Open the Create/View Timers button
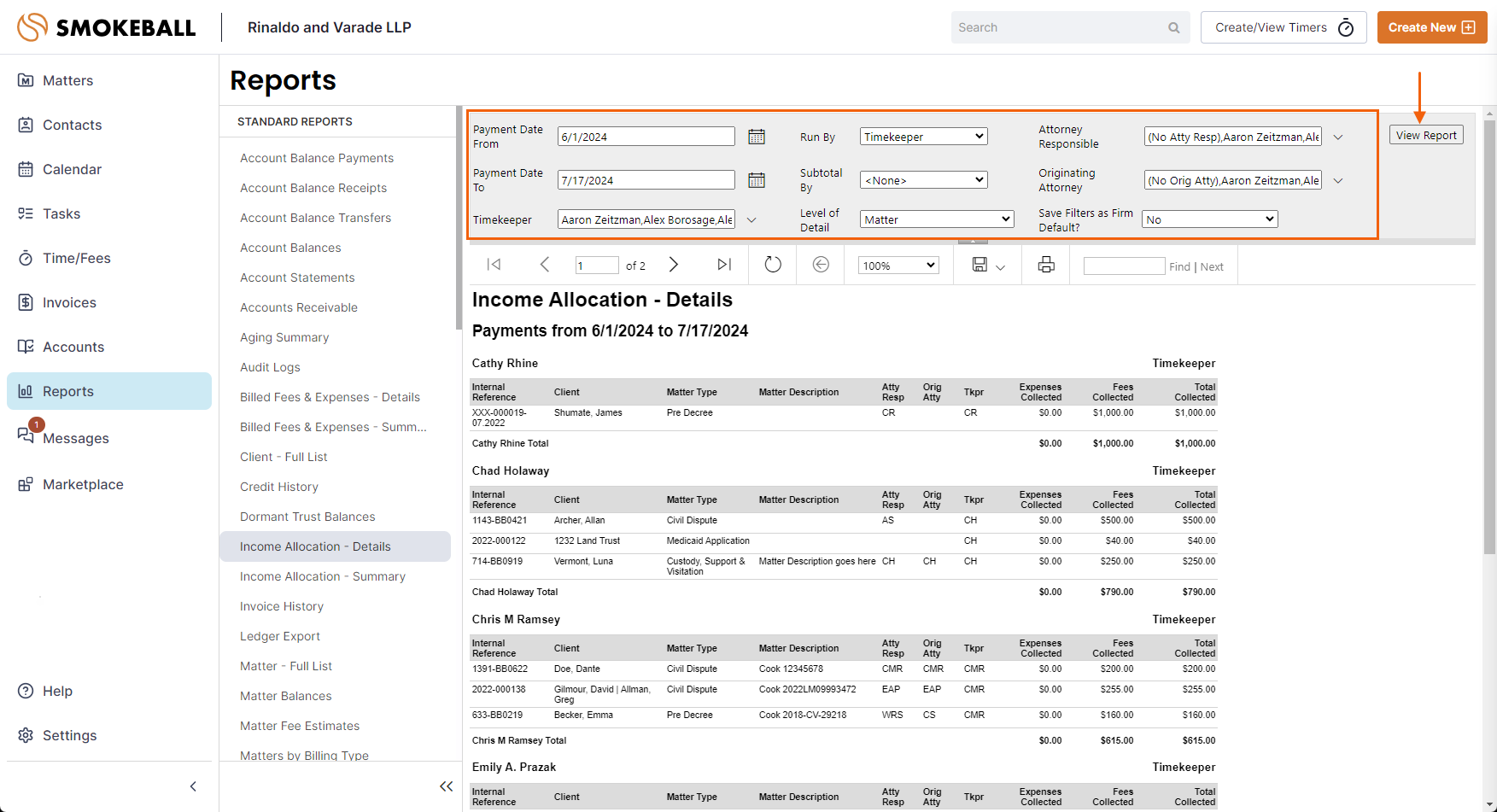This screenshot has height=812, width=1497. pyautogui.click(x=1284, y=27)
